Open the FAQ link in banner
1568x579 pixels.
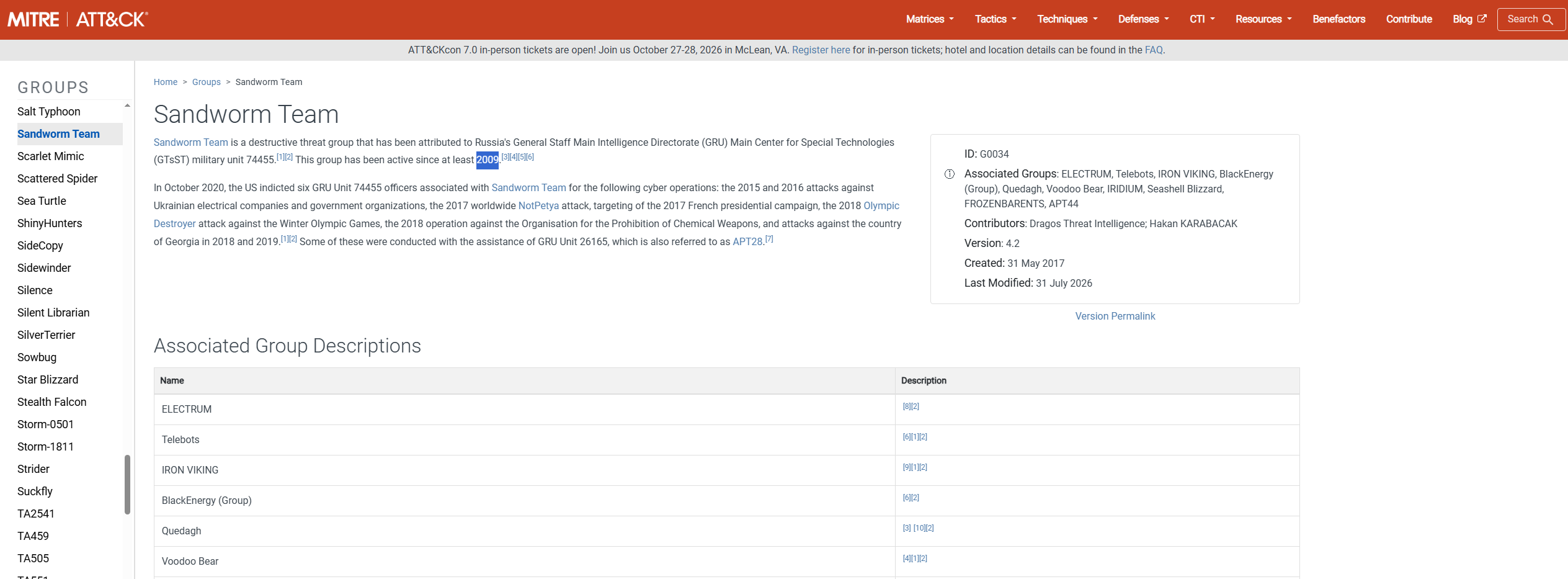[x=1153, y=50]
